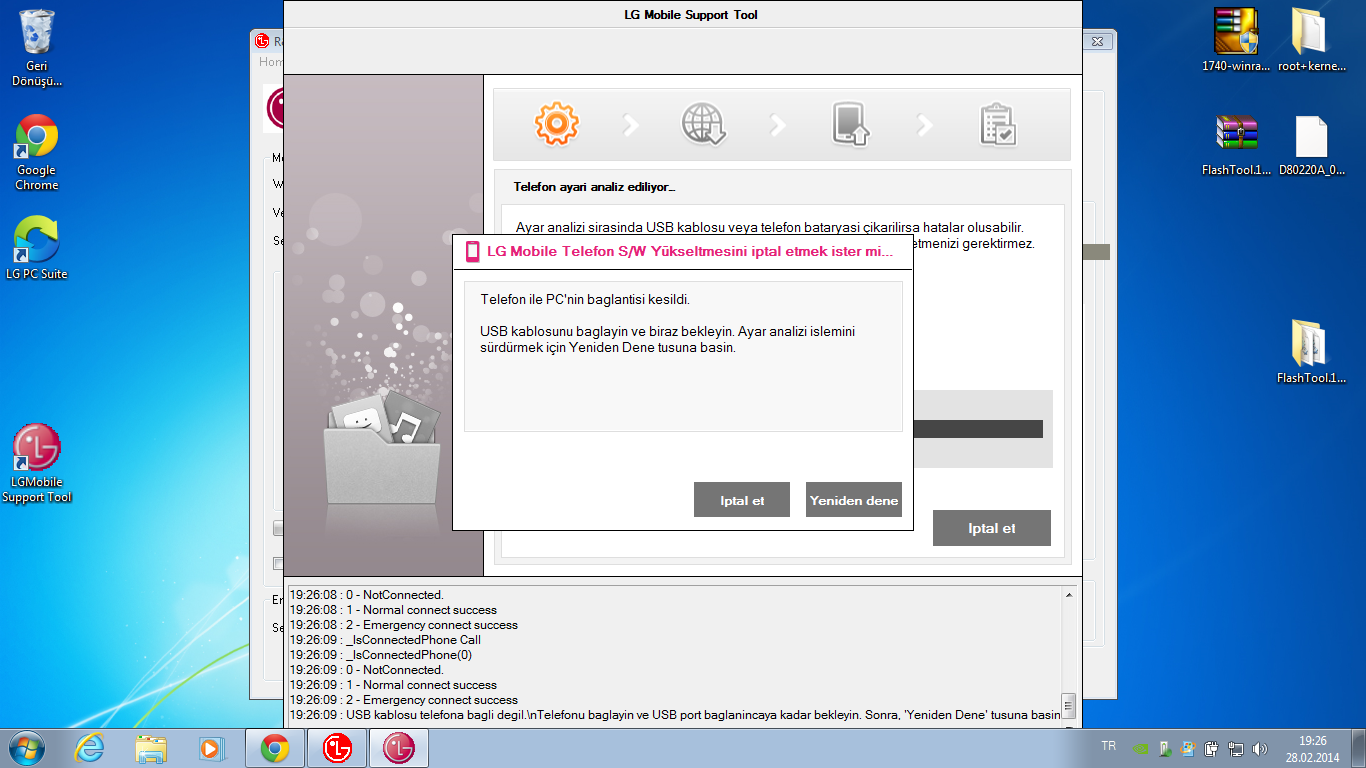Click log line '19:26:09 : 0 - NotConnected.'

[366, 670]
